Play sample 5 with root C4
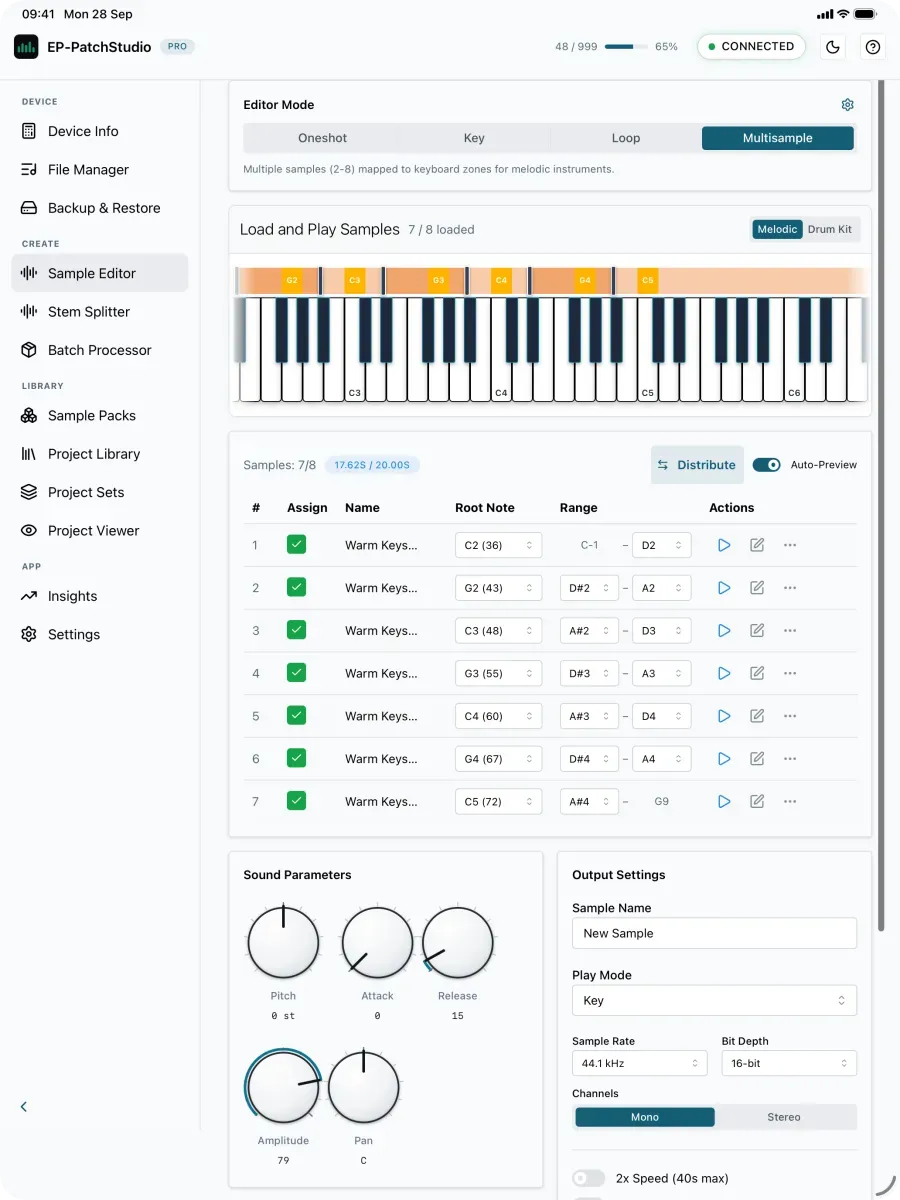 click(724, 716)
